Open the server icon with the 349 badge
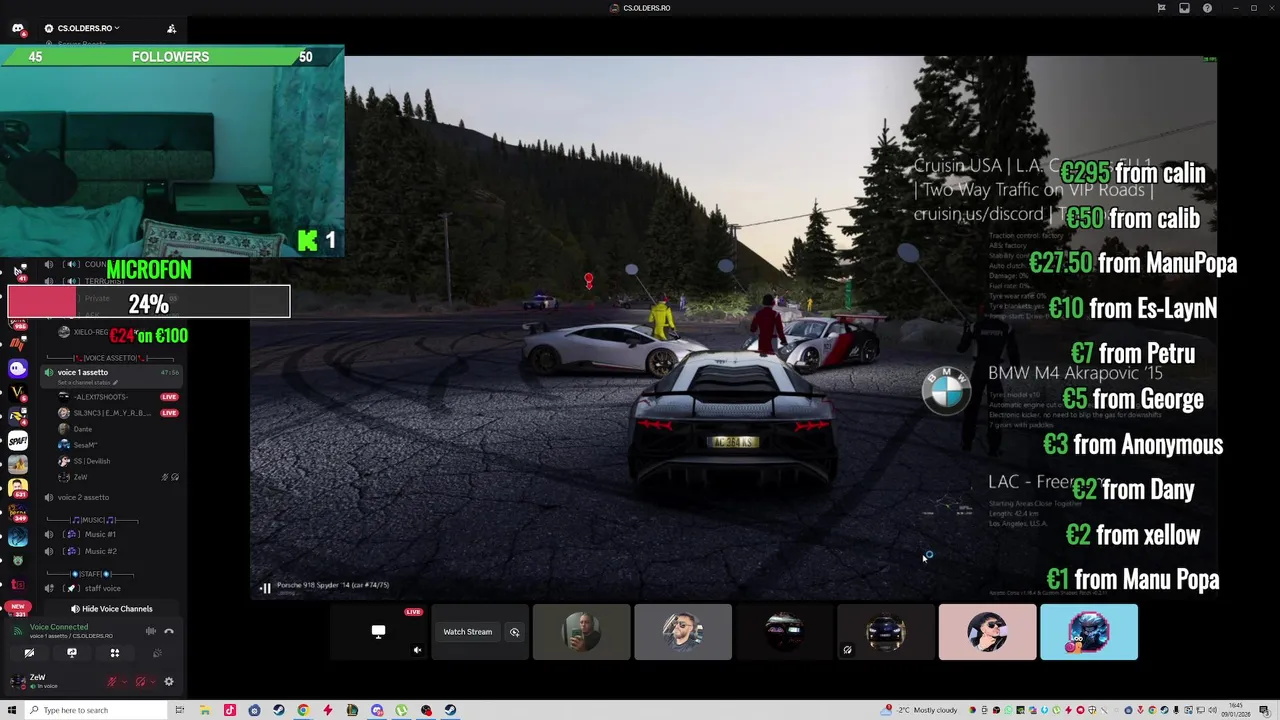The image size is (1280, 720). point(17,512)
